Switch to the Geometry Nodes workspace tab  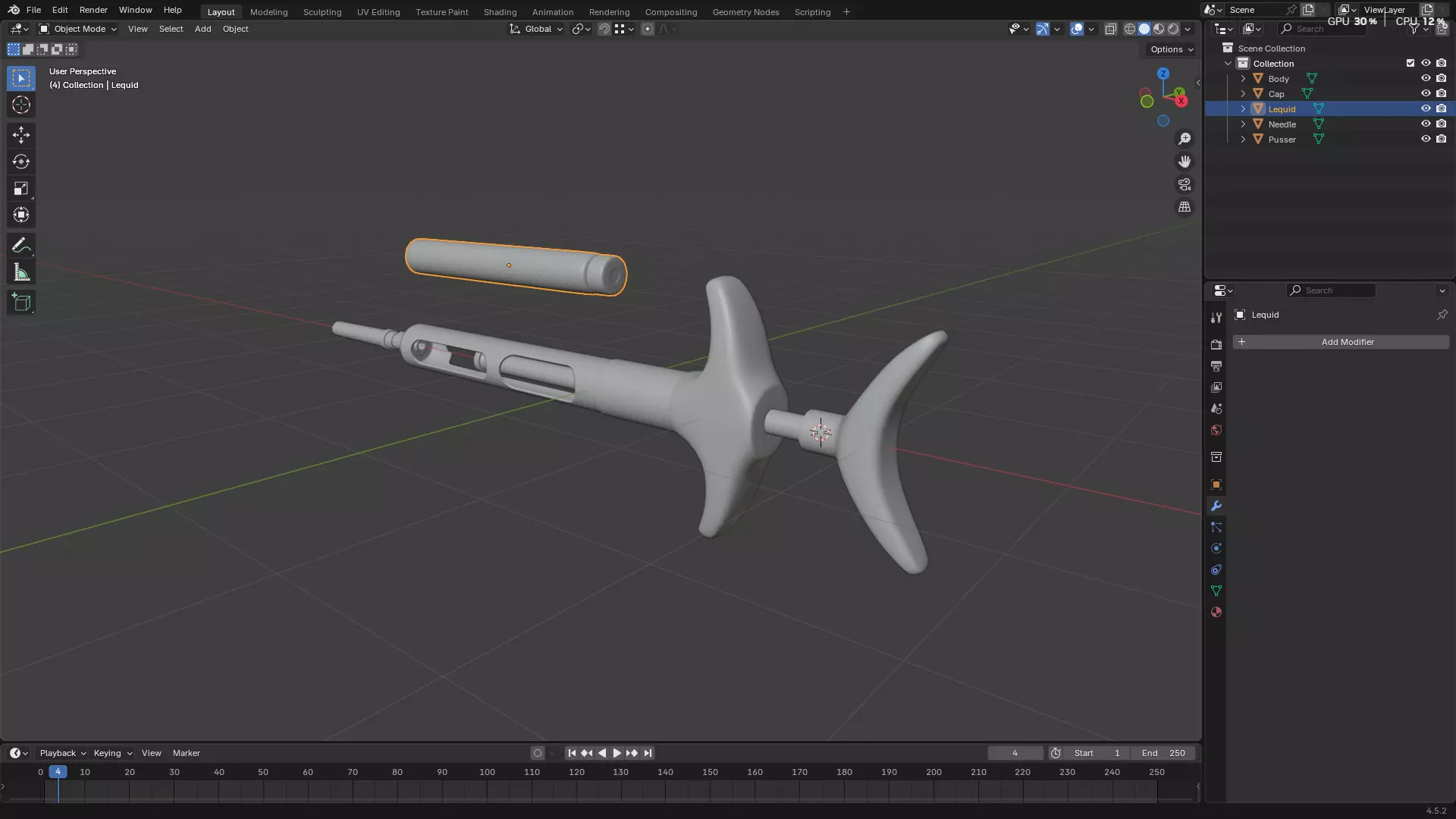(x=745, y=12)
